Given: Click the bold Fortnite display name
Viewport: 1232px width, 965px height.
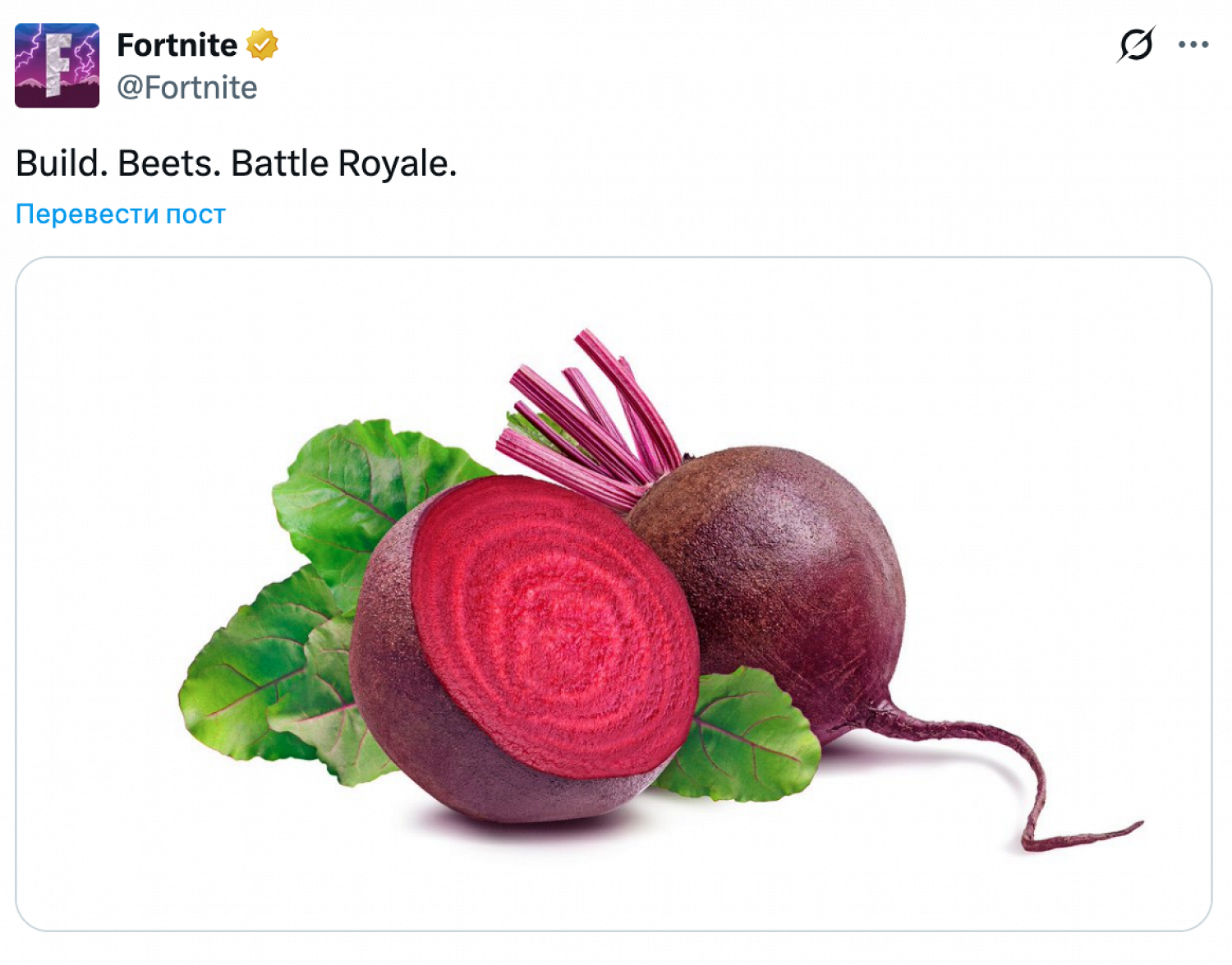Looking at the screenshot, I should pyautogui.click(x=177, y=44).
